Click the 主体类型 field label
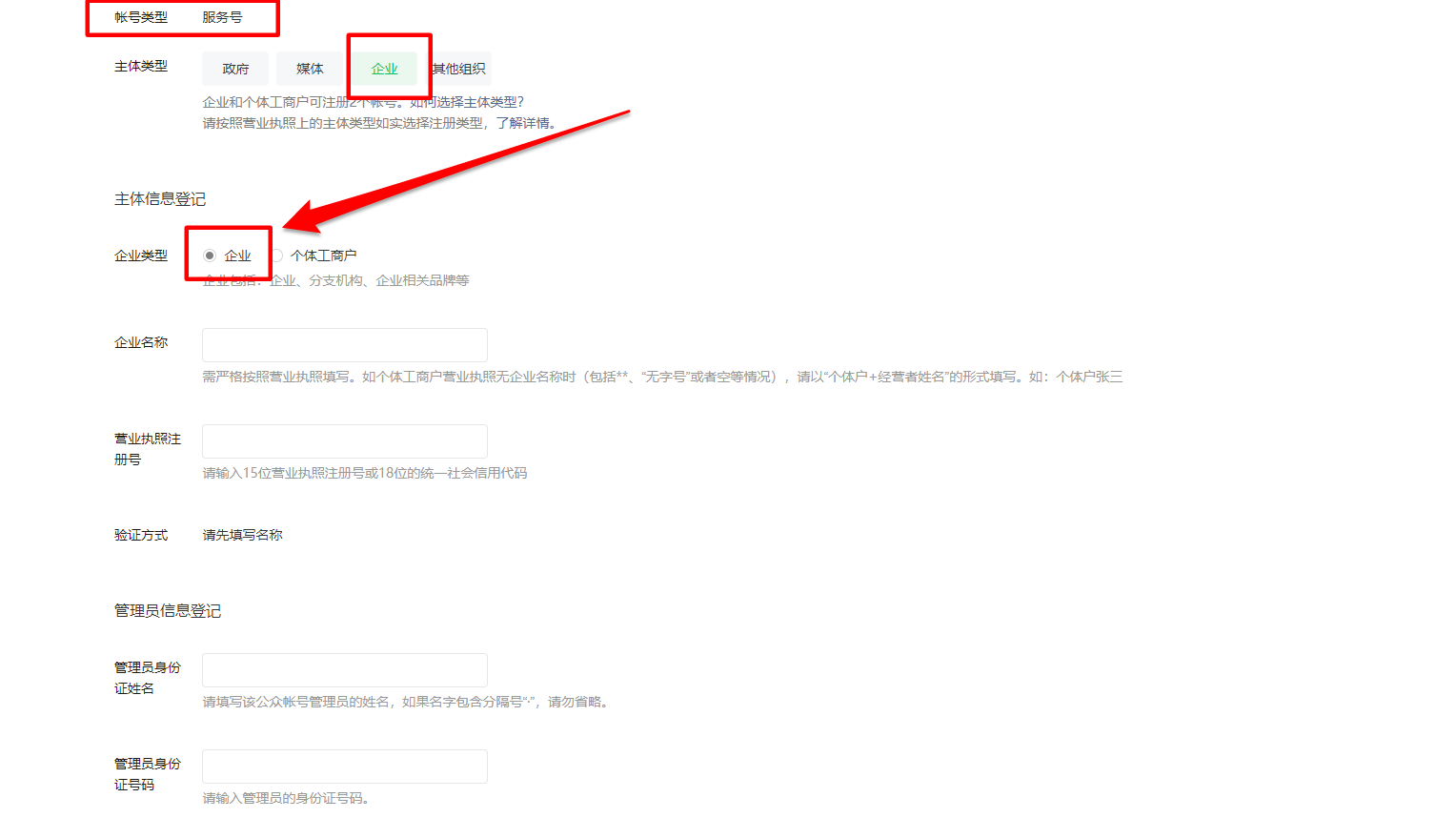This screenshot has width=1456, height=818. click(x=141, y=66)
